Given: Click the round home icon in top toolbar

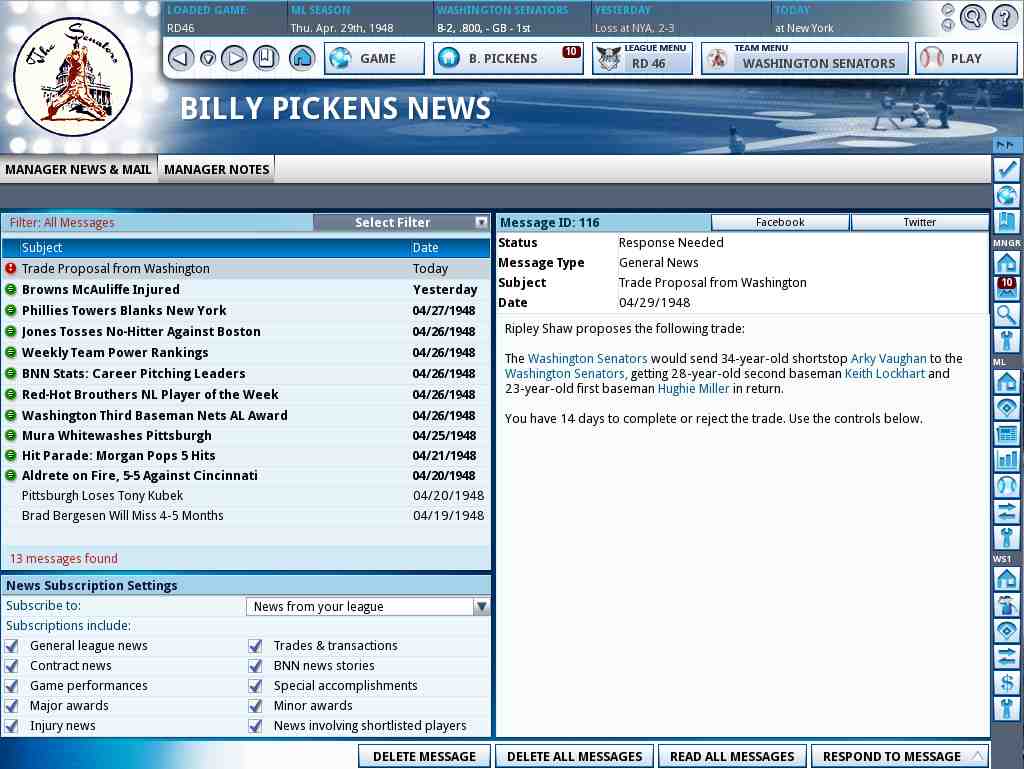Looking at the screenshot, I should [302, 58].
